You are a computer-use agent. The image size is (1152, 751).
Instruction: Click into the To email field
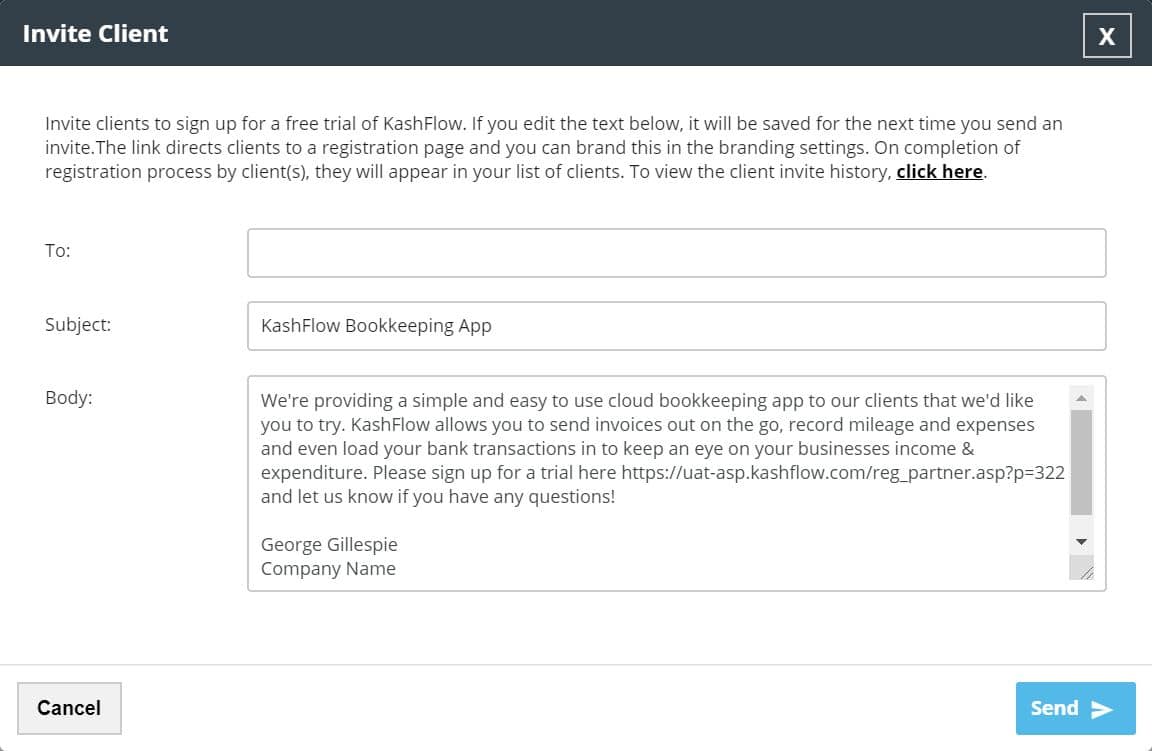(x=676, y=253)
